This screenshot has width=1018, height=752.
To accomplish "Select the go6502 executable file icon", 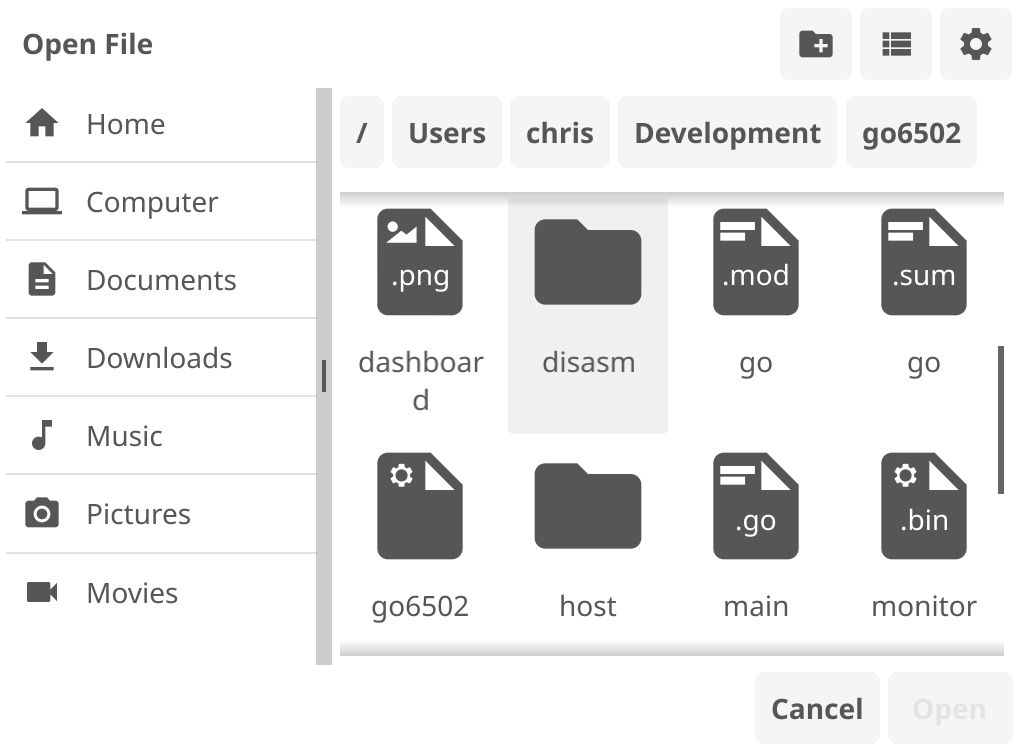I will point(420,506).
